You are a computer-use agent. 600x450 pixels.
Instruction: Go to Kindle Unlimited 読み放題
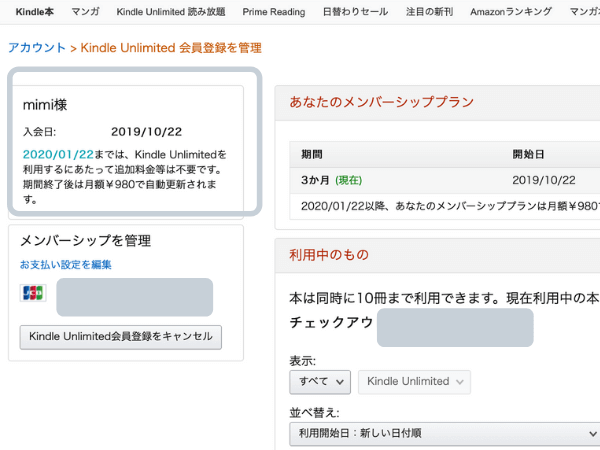click(x=171, y=12)
